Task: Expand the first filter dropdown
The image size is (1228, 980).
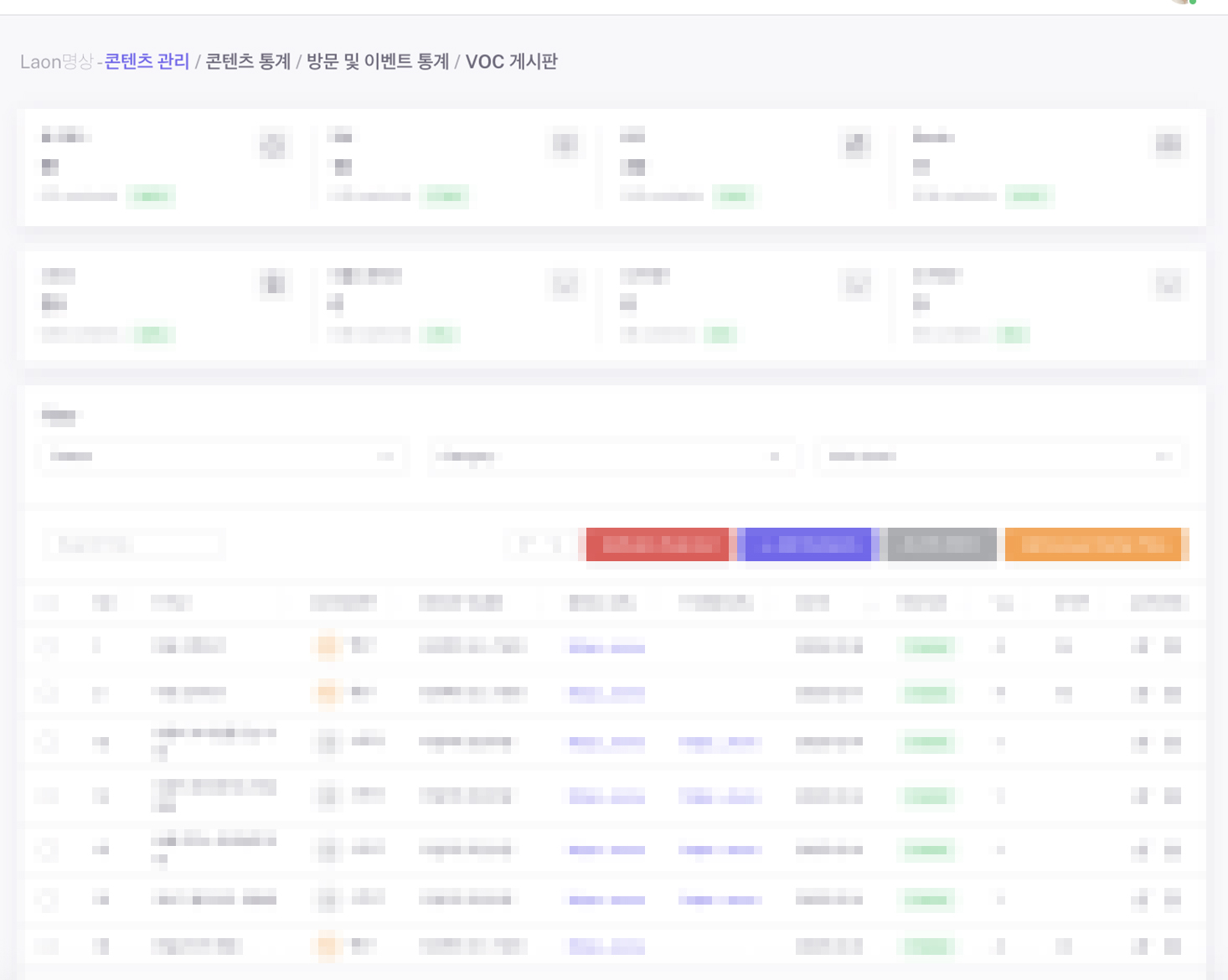Action: point(223,456)
